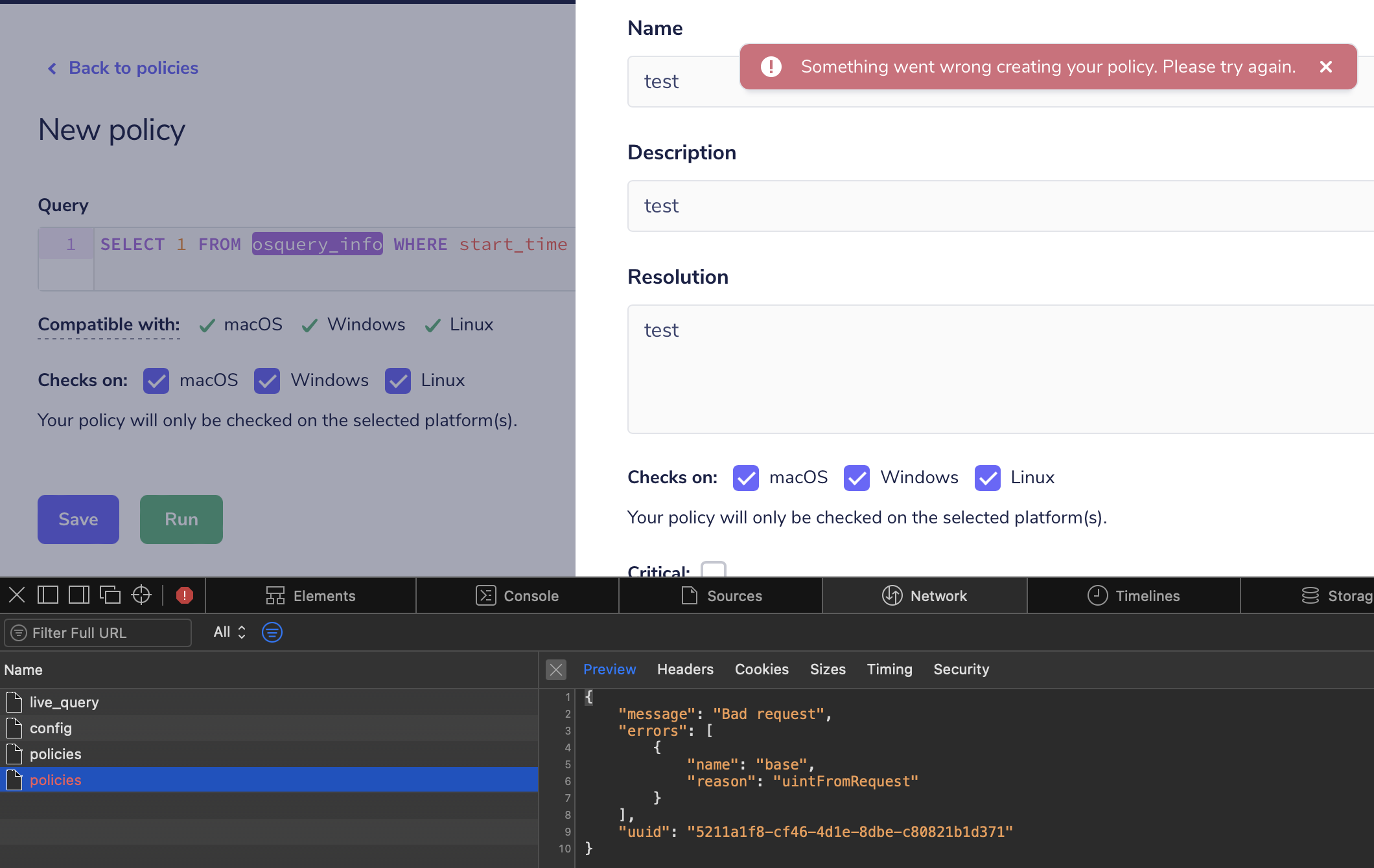Switch to the Sizes sub-tab
The height and width of the screenshot is (868, 1374).
(828, 669)
